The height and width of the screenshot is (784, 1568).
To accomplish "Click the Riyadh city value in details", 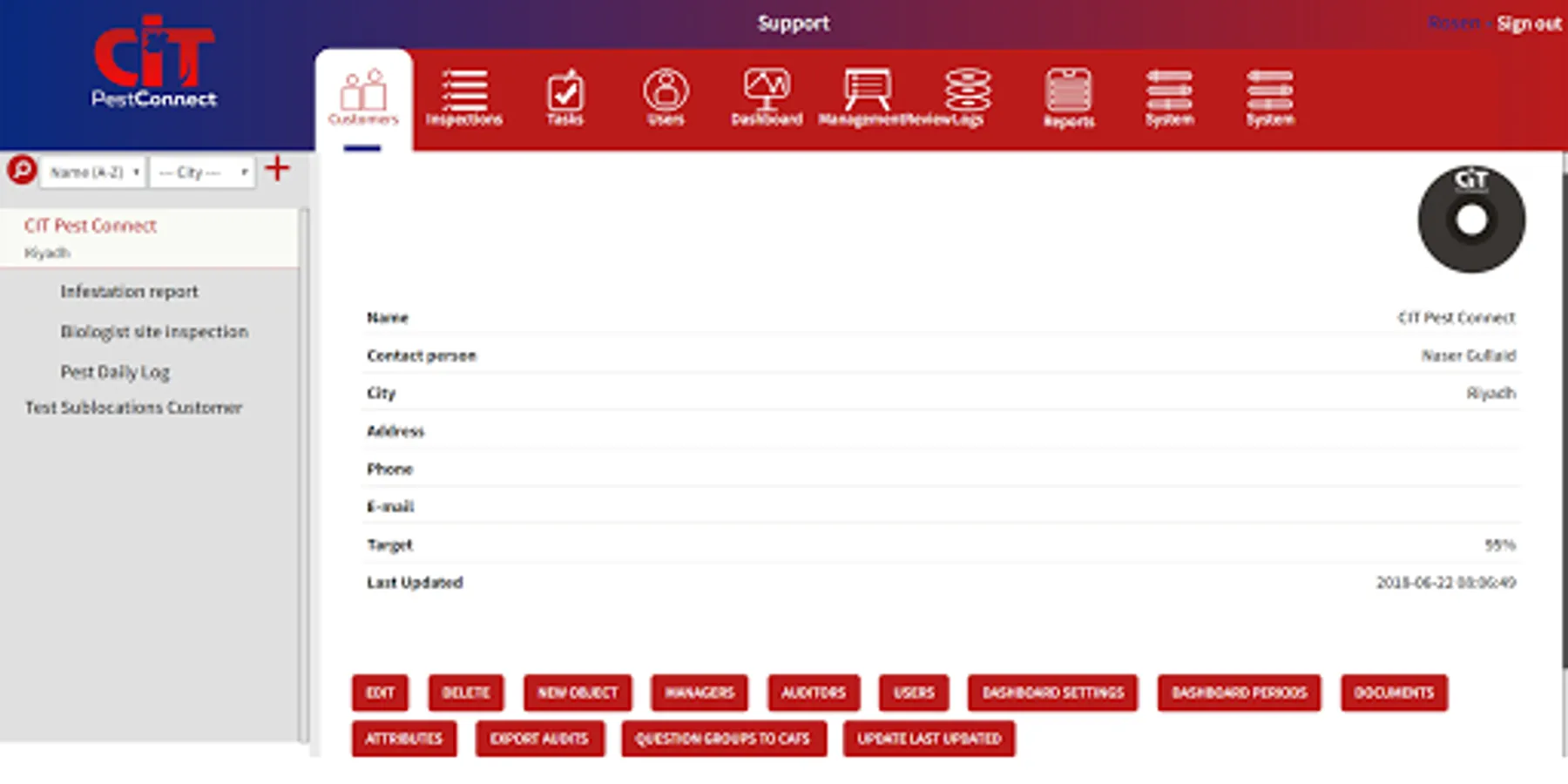I will 1491,393.
